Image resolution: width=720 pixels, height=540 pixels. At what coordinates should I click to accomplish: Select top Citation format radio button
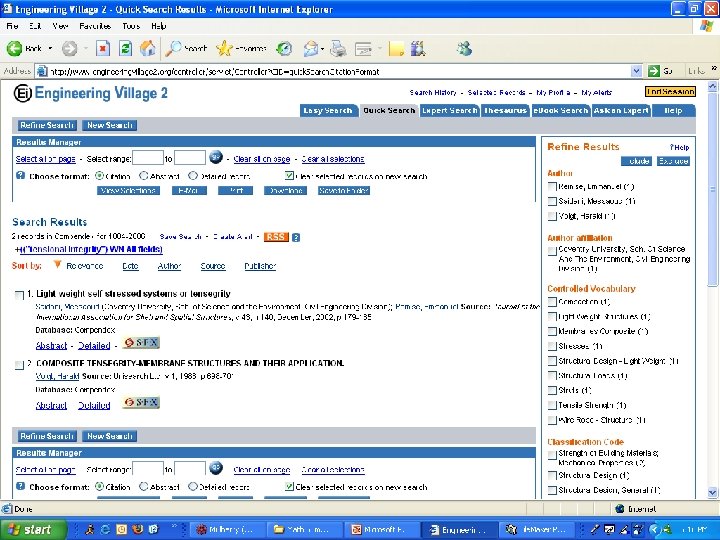coord(100,176)
